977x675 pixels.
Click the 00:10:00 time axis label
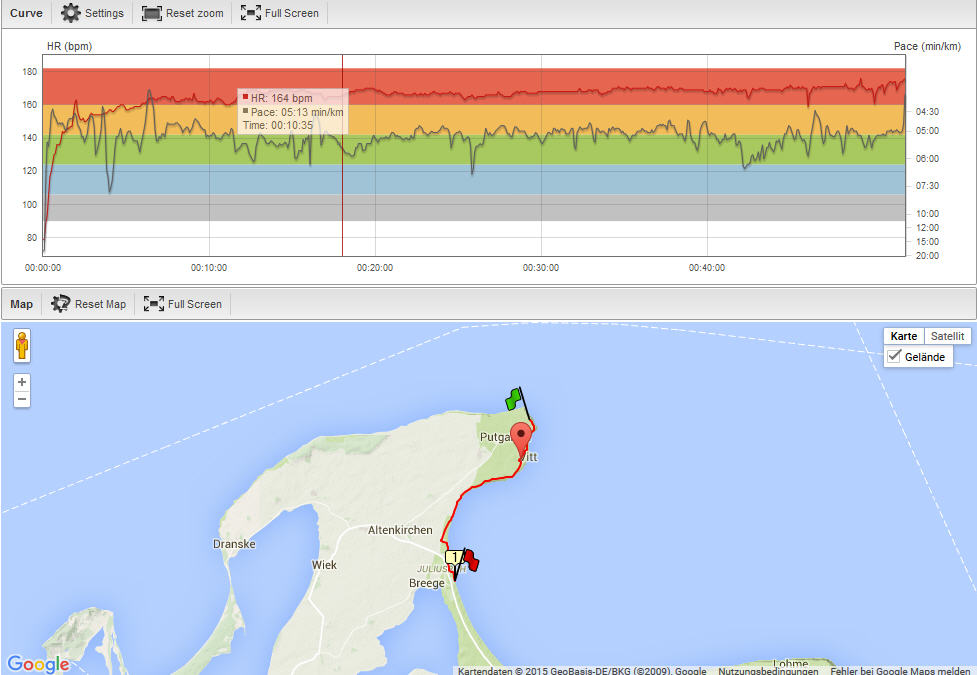pos(209,267)
